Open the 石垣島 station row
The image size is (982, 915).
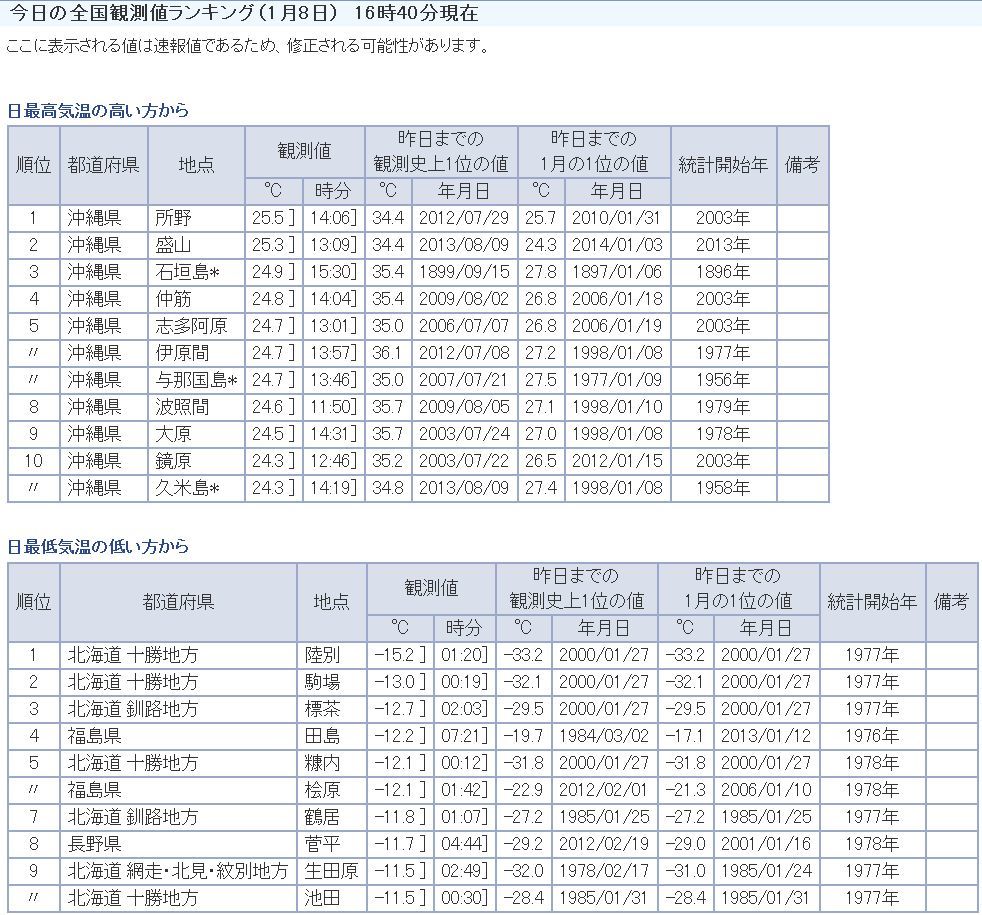coord(187,272)
